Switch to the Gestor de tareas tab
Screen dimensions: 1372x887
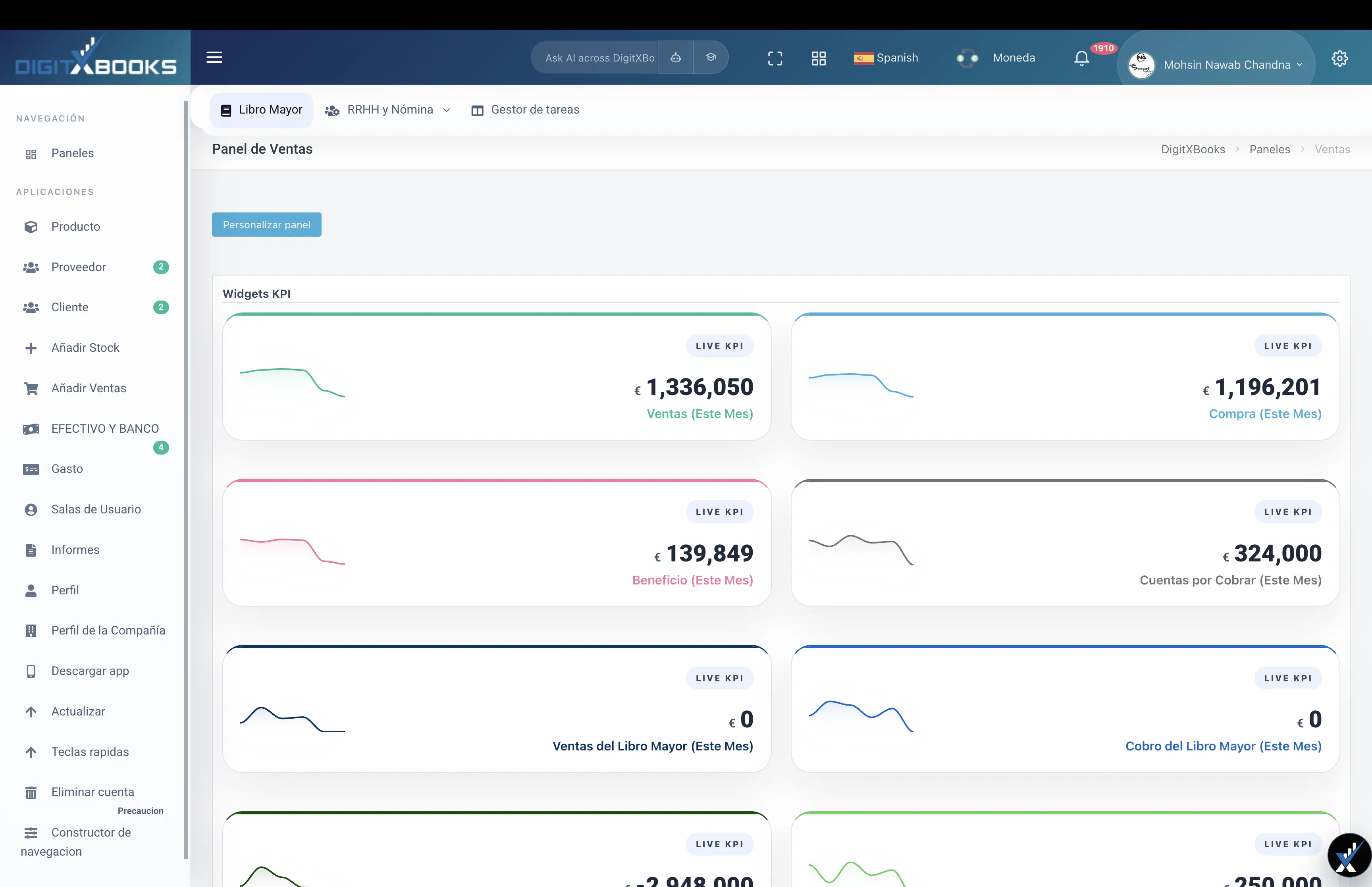tap(525, 110)
